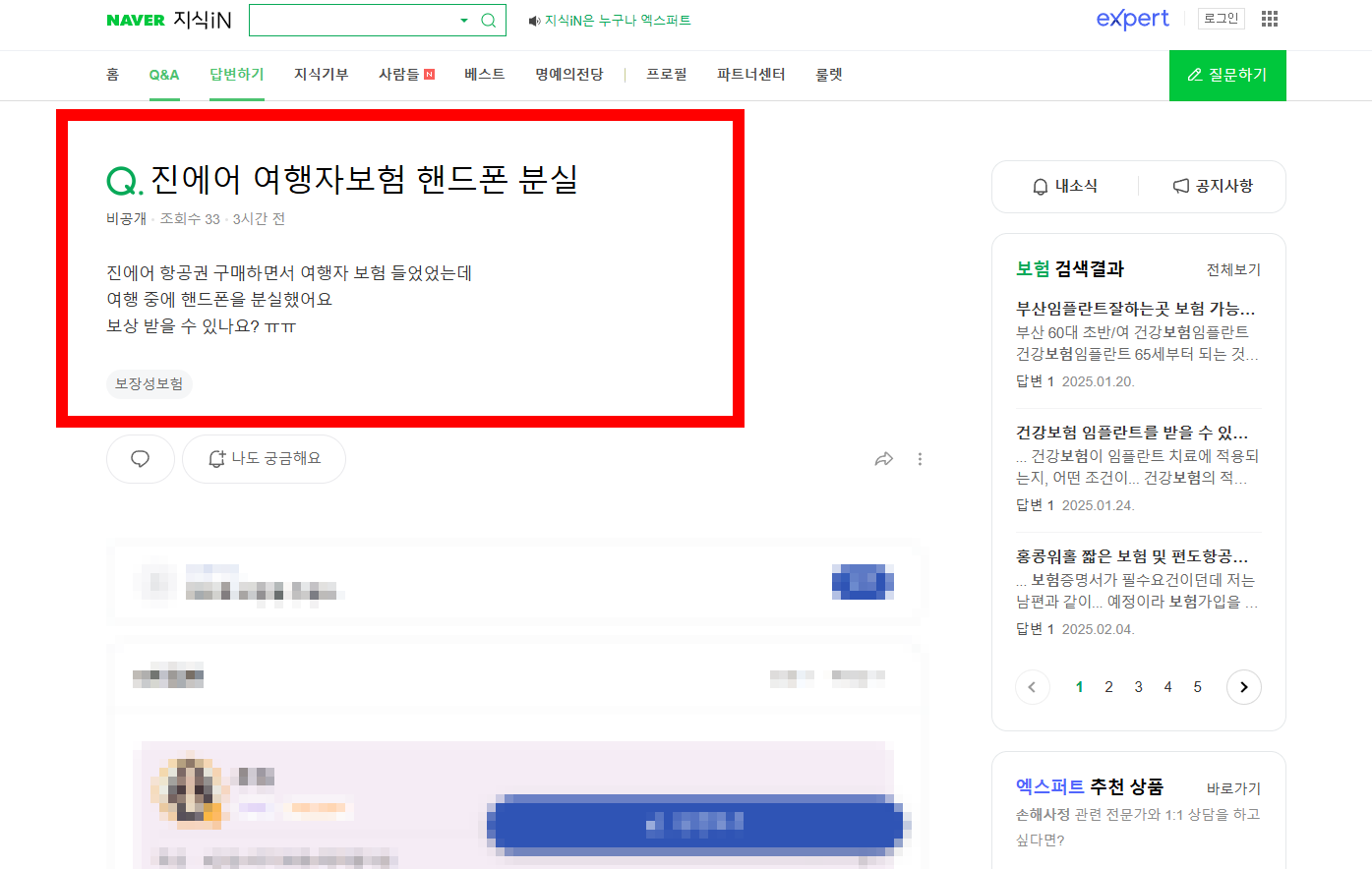1372x869 pixels.
Task: Select the Q&A tab
Action: (x=164, y=75)
